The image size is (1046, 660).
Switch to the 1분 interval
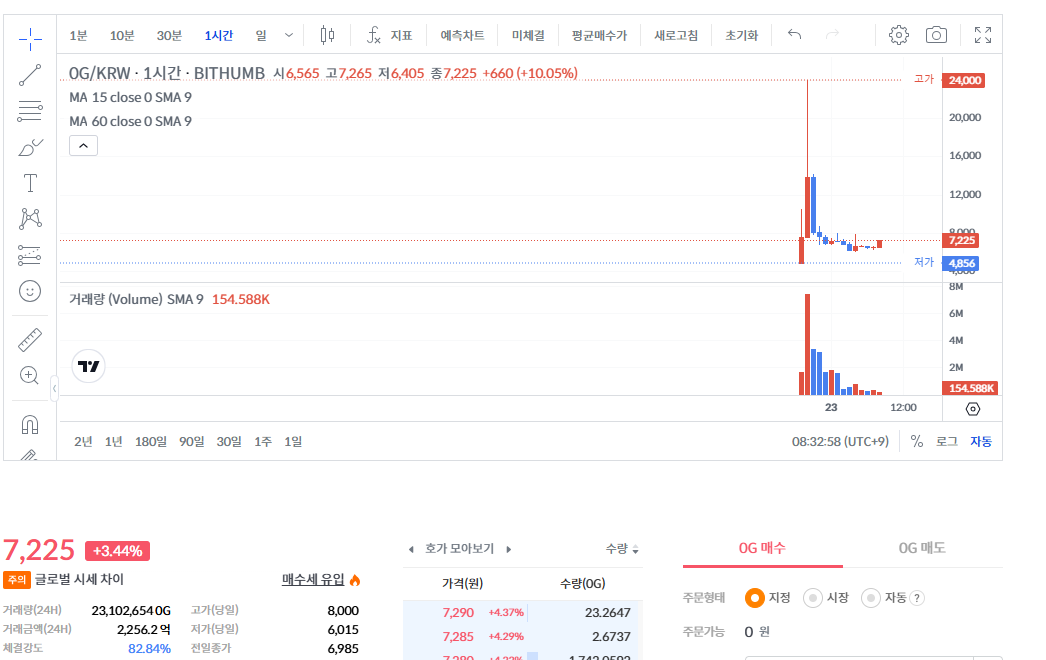(x=78, y=35)
